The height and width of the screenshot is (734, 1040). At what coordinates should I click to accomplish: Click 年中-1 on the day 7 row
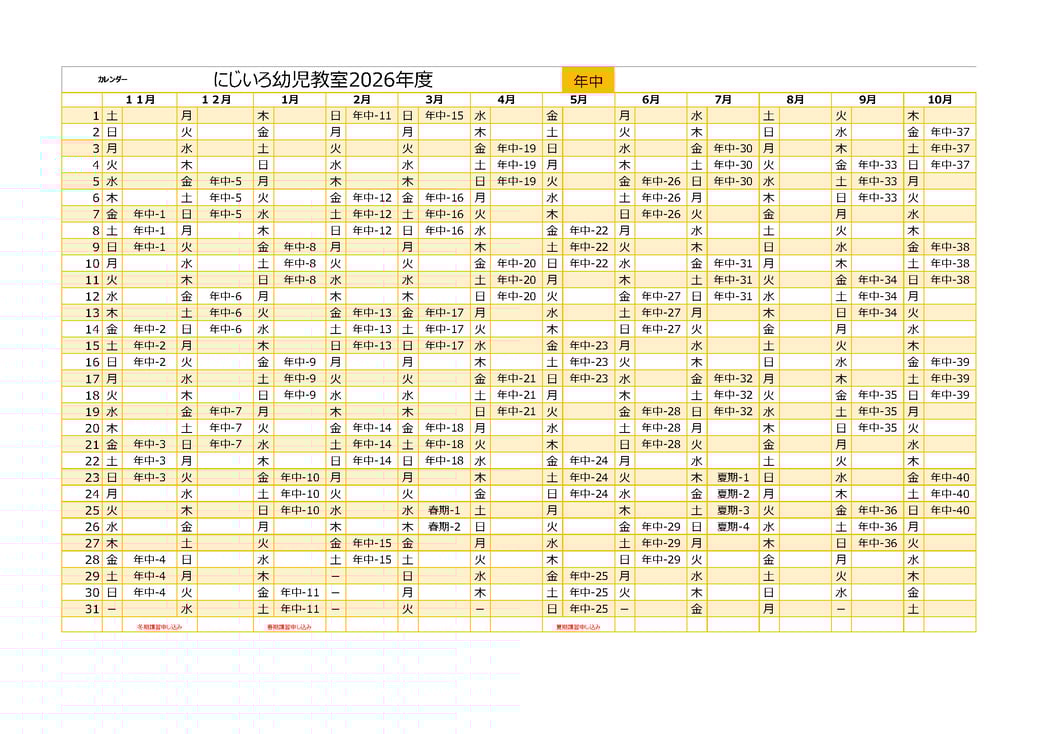[149, 214]
